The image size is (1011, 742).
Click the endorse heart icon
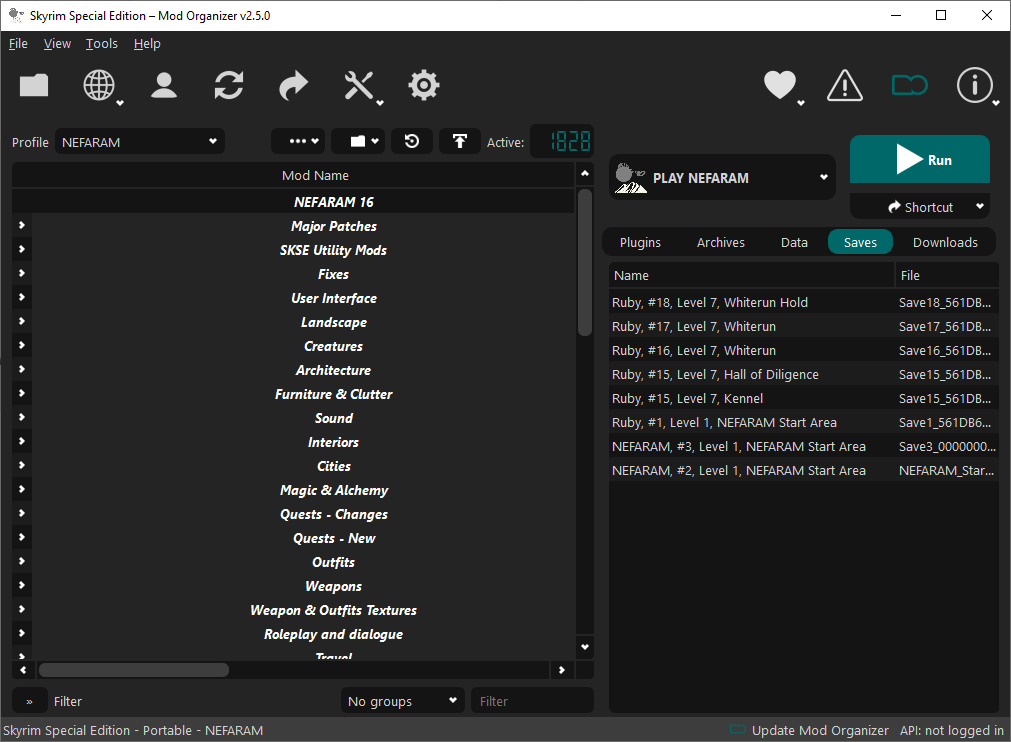780,85
